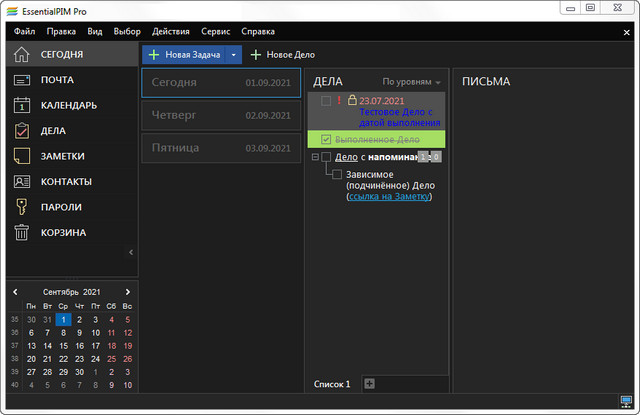Open the Действия menu

click(x=170, y=32)
